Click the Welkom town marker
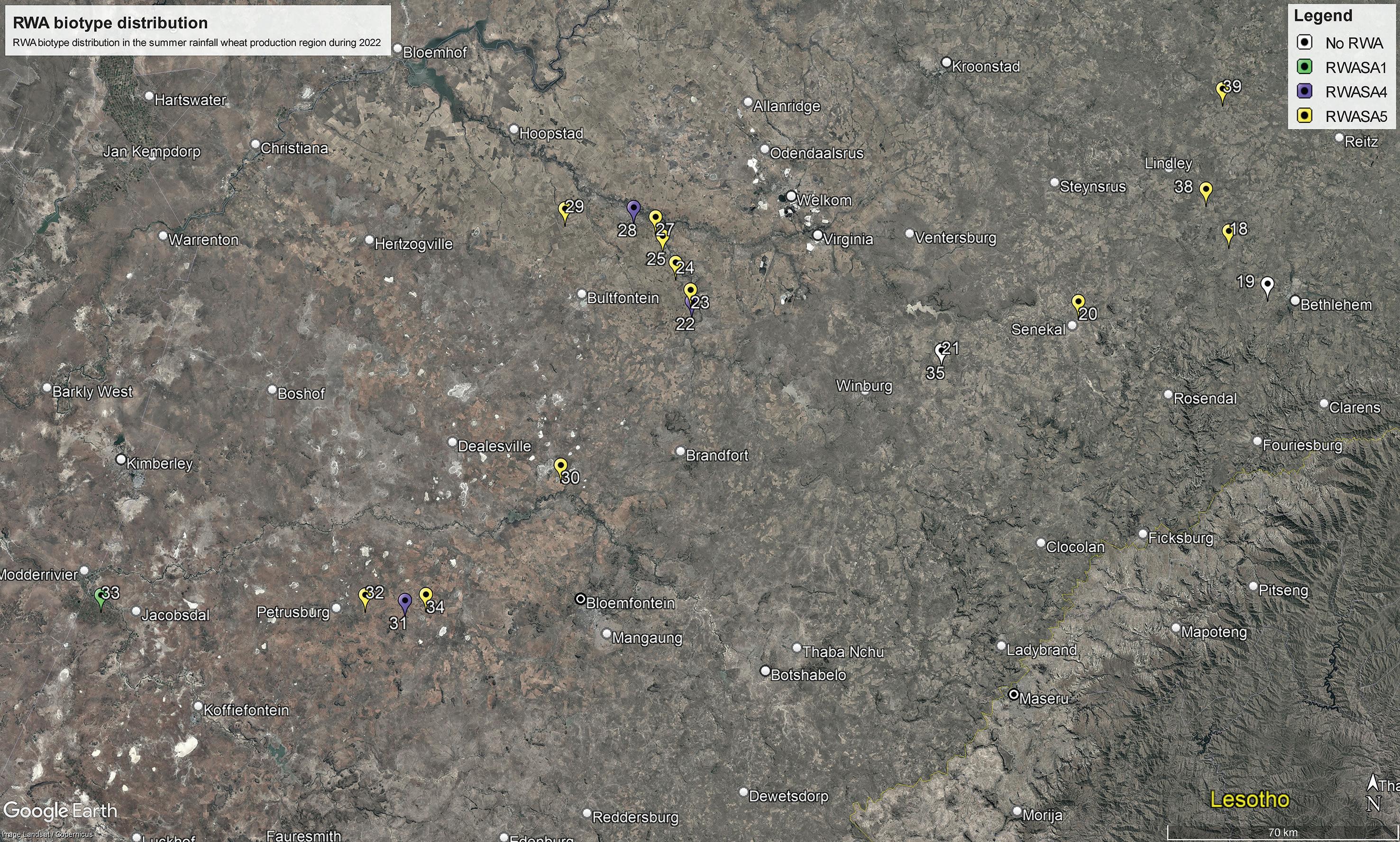This screenshot has width=1400, height=842. (791, 196)
